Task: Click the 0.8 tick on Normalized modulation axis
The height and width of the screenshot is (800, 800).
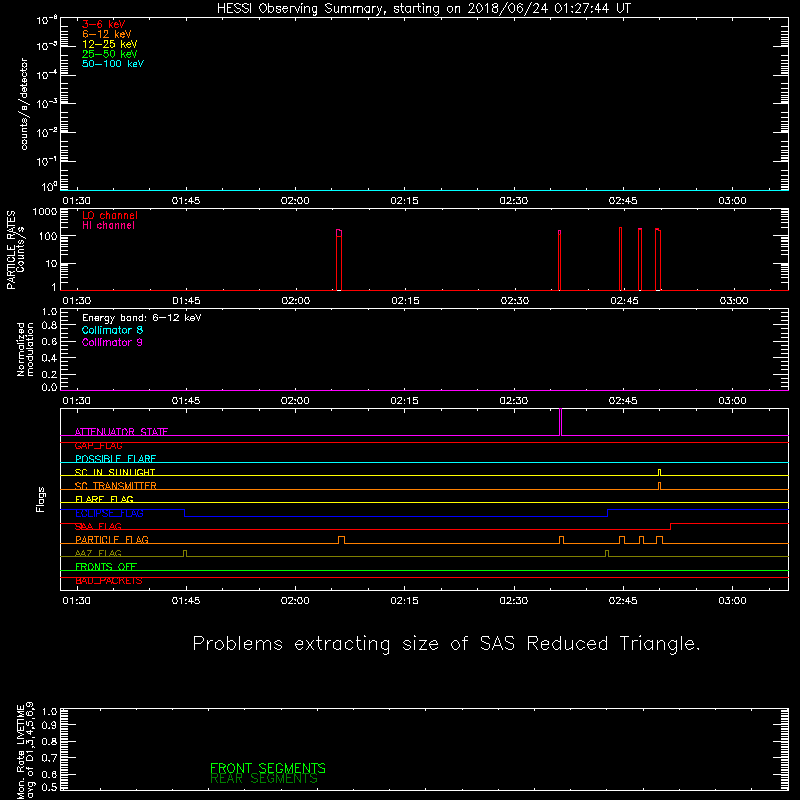Action: [49, 326]
